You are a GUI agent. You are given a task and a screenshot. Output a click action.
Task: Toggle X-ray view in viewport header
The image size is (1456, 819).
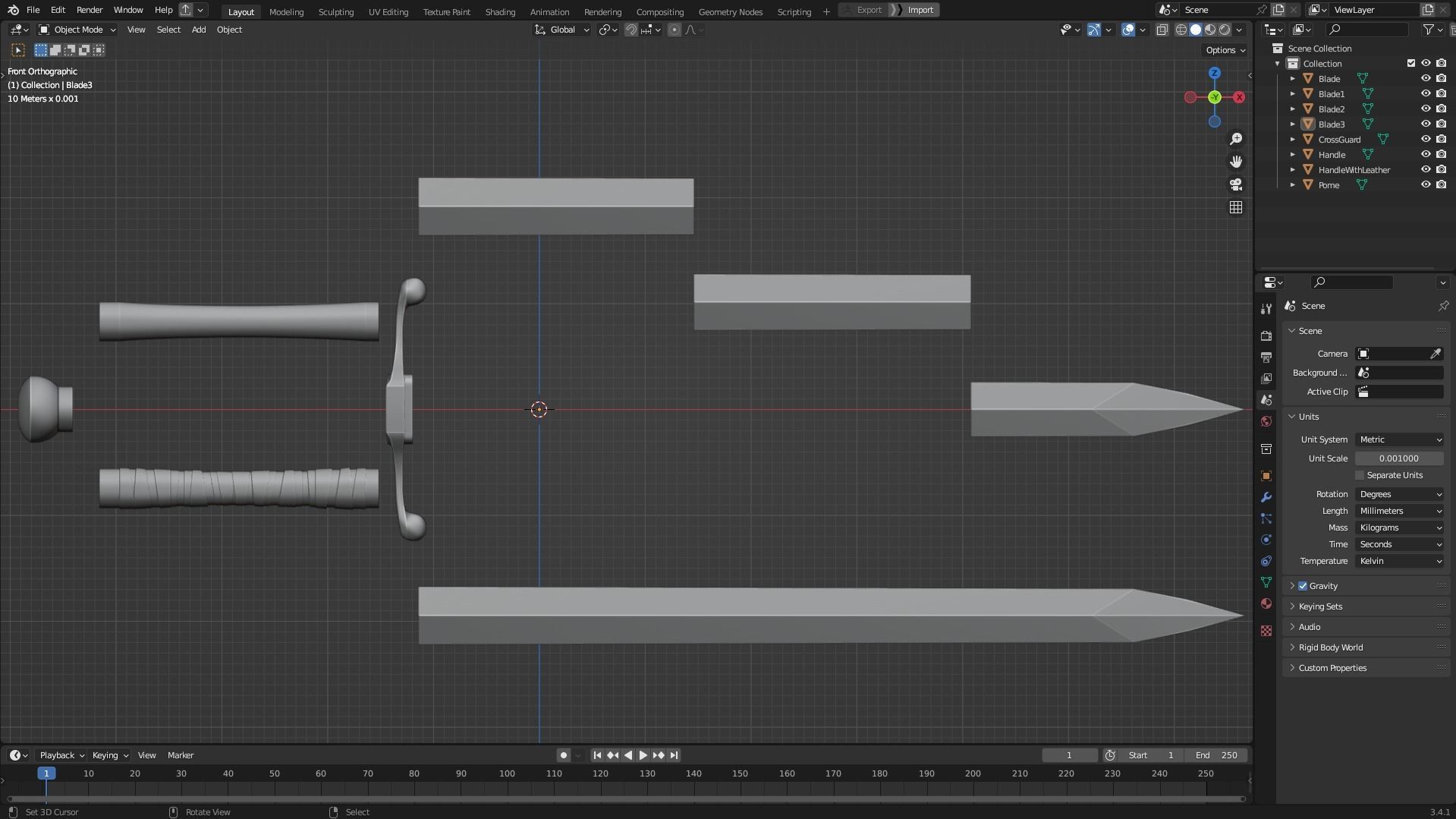pyautogui.click(x=1162, y=30)
